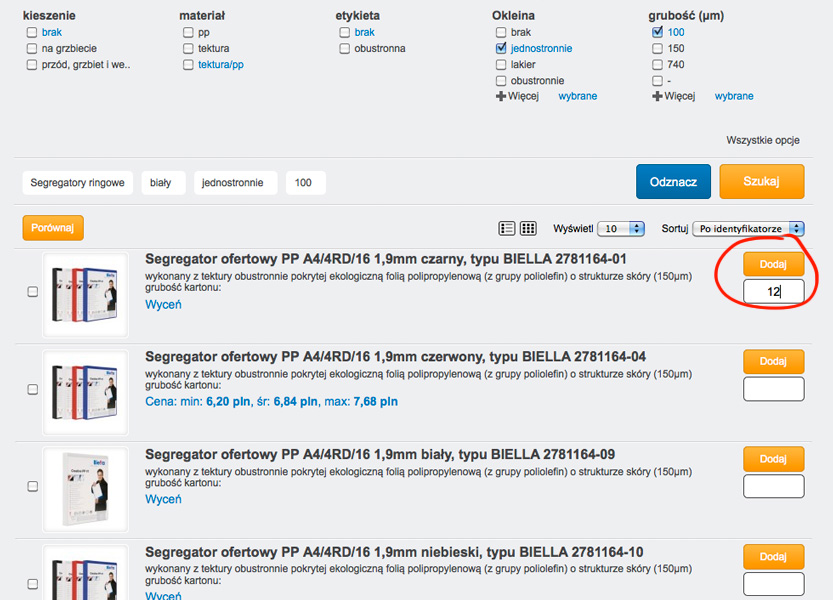This screenshot has height=600, width=833.
Task: Tick the przód, grzbiet i we.. checkbox
Action: pos(32,65)
